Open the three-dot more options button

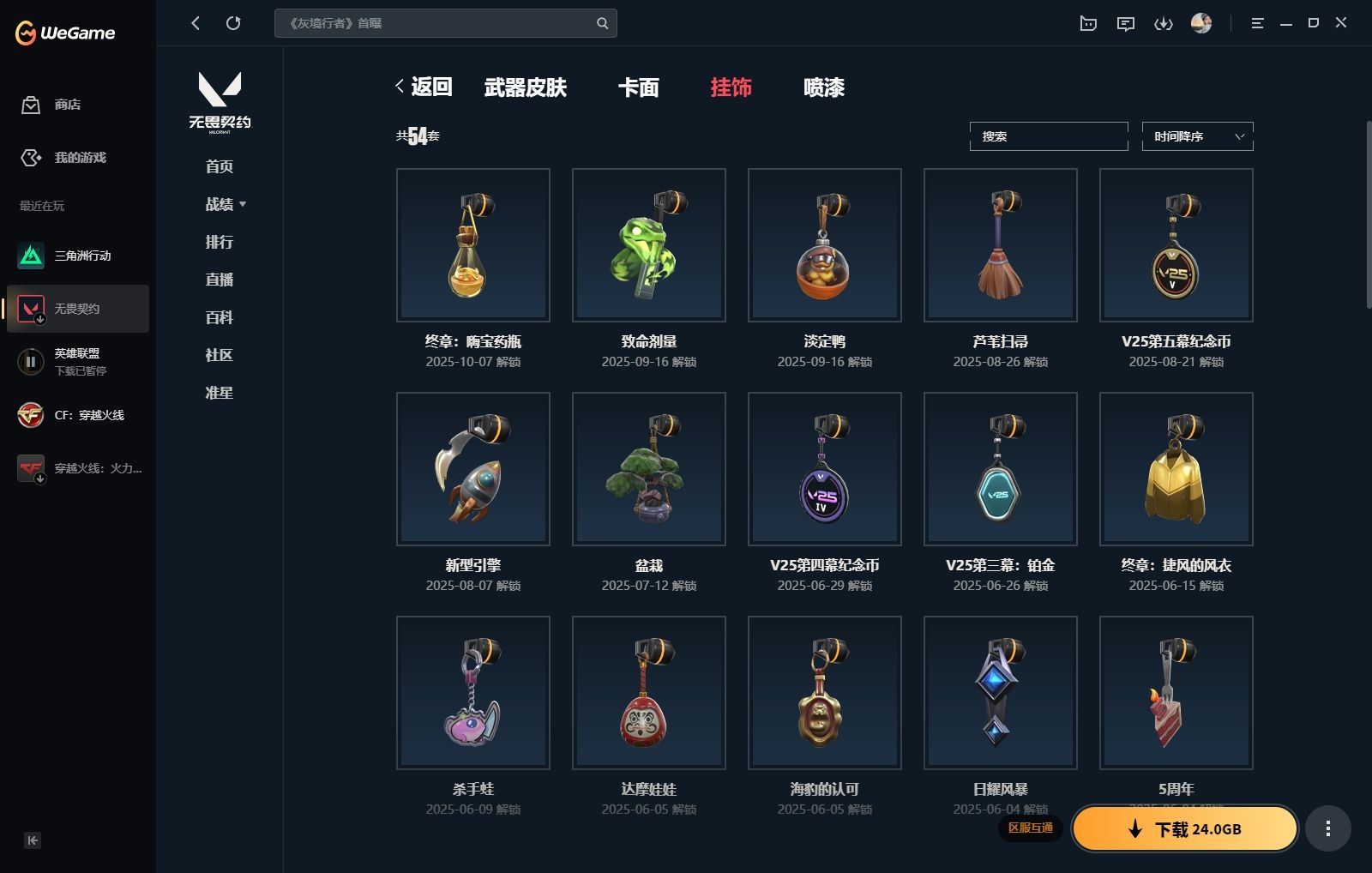coord(1328,828)
